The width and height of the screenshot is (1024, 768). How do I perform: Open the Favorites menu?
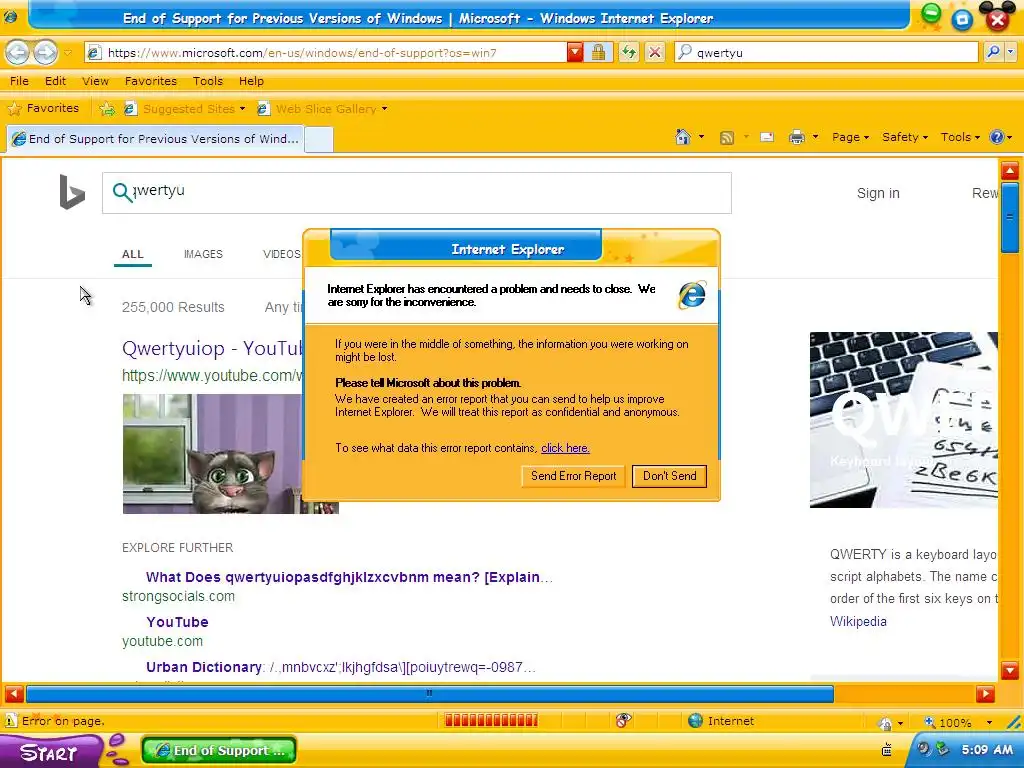tap(151, 81)
